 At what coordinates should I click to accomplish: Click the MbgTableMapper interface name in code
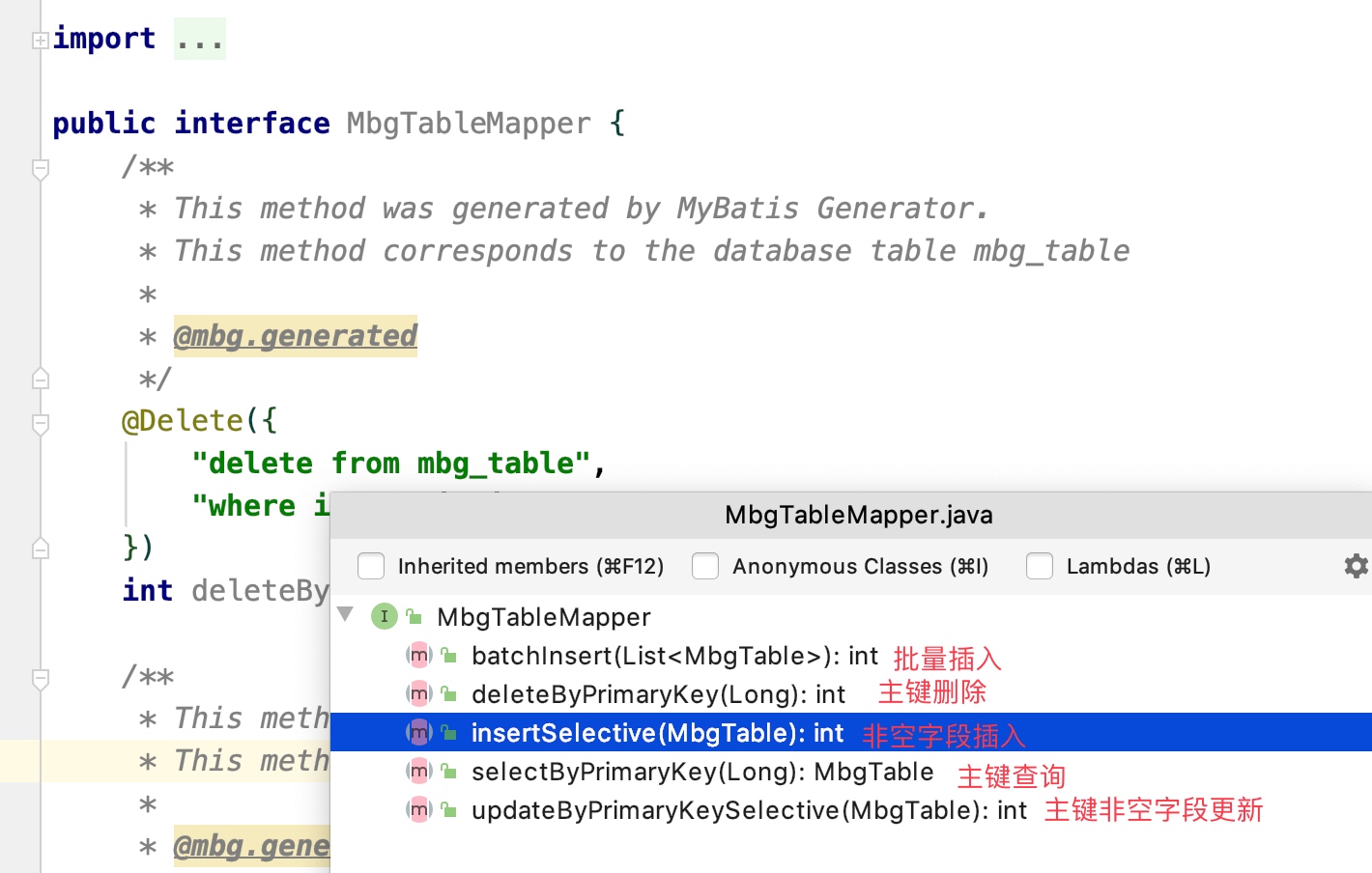tap(469, 124)
